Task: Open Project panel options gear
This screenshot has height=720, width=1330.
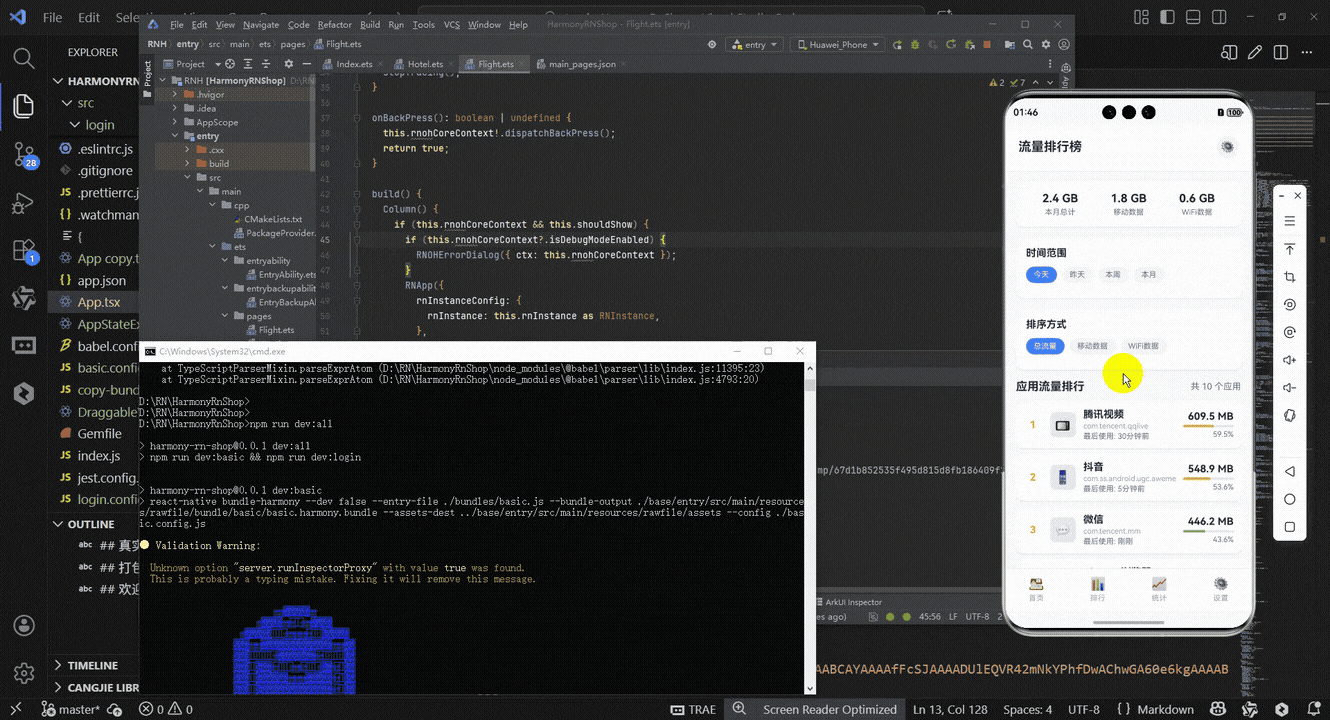Action: coord(289,64)
